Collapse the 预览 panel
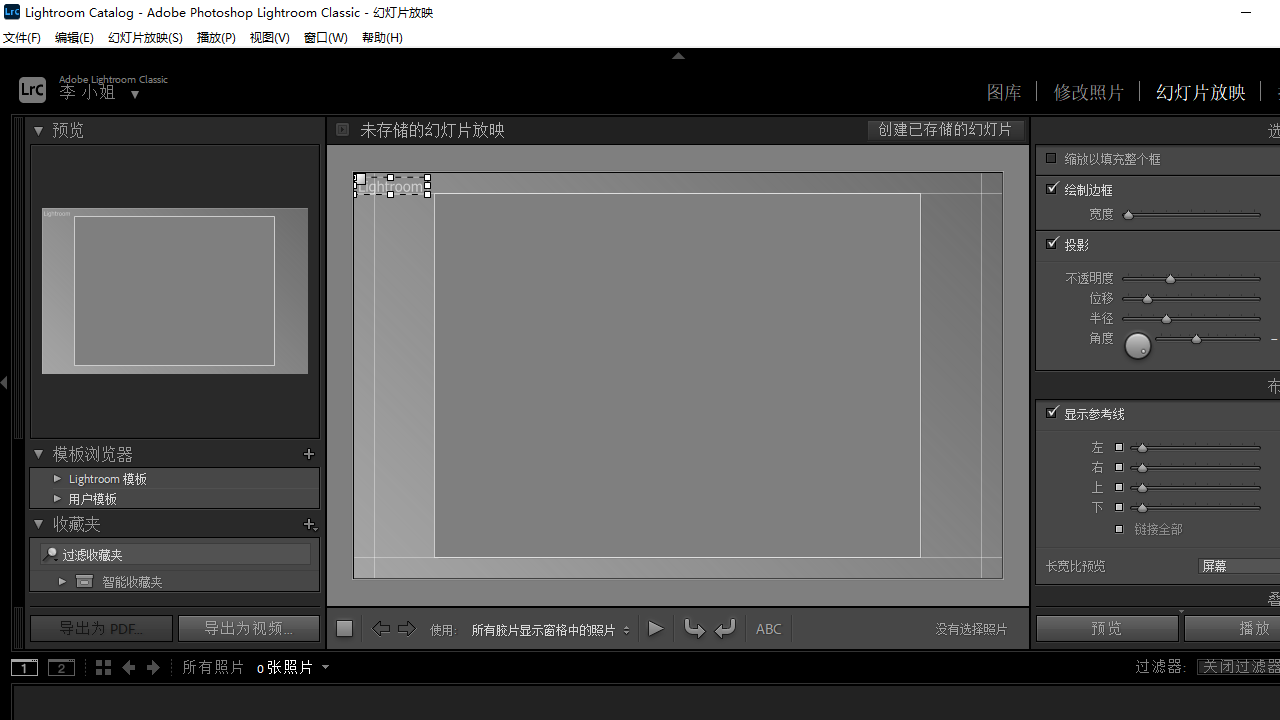Image resolution: width=1280 pixels, height=720 pixels. point(38,130)
